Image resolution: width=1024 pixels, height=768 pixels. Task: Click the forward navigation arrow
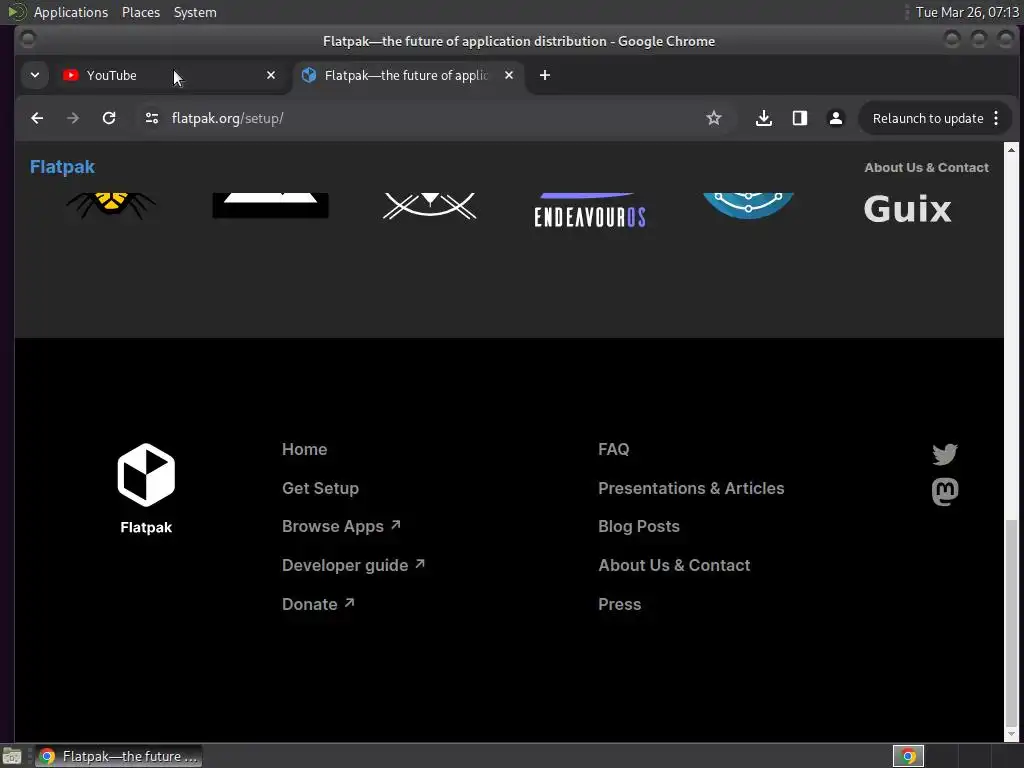73,118
